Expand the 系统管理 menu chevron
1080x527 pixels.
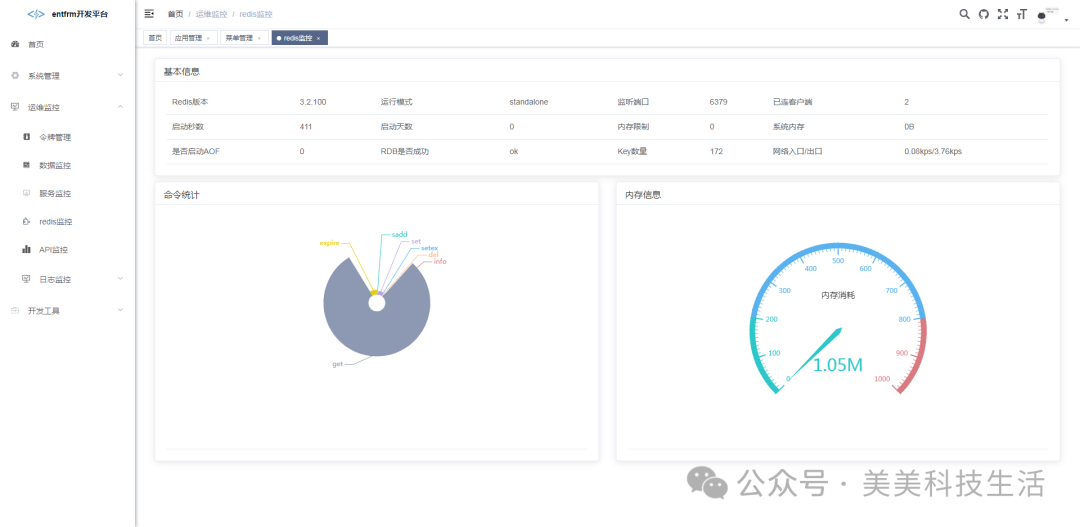120,75
